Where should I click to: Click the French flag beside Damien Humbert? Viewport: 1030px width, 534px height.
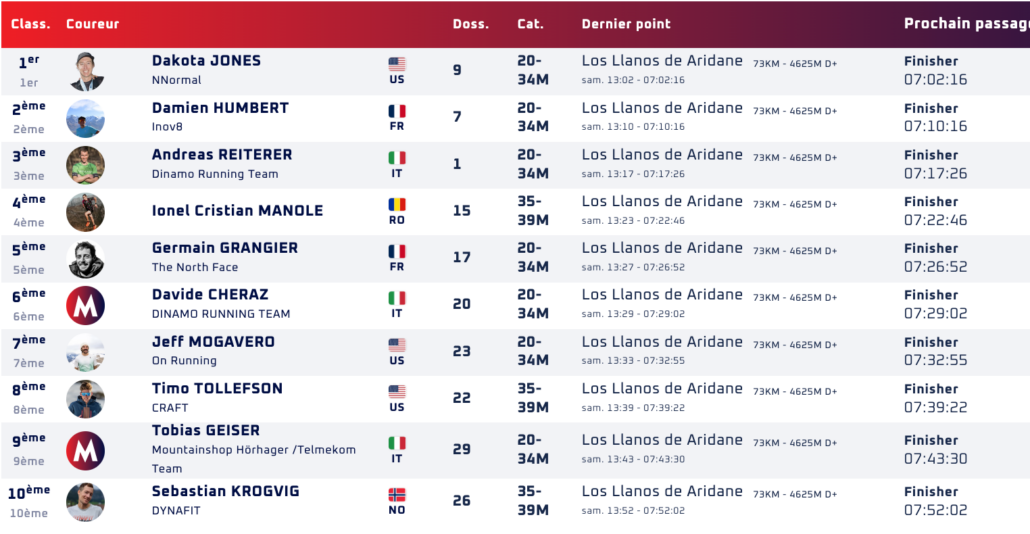coord(397,112)
